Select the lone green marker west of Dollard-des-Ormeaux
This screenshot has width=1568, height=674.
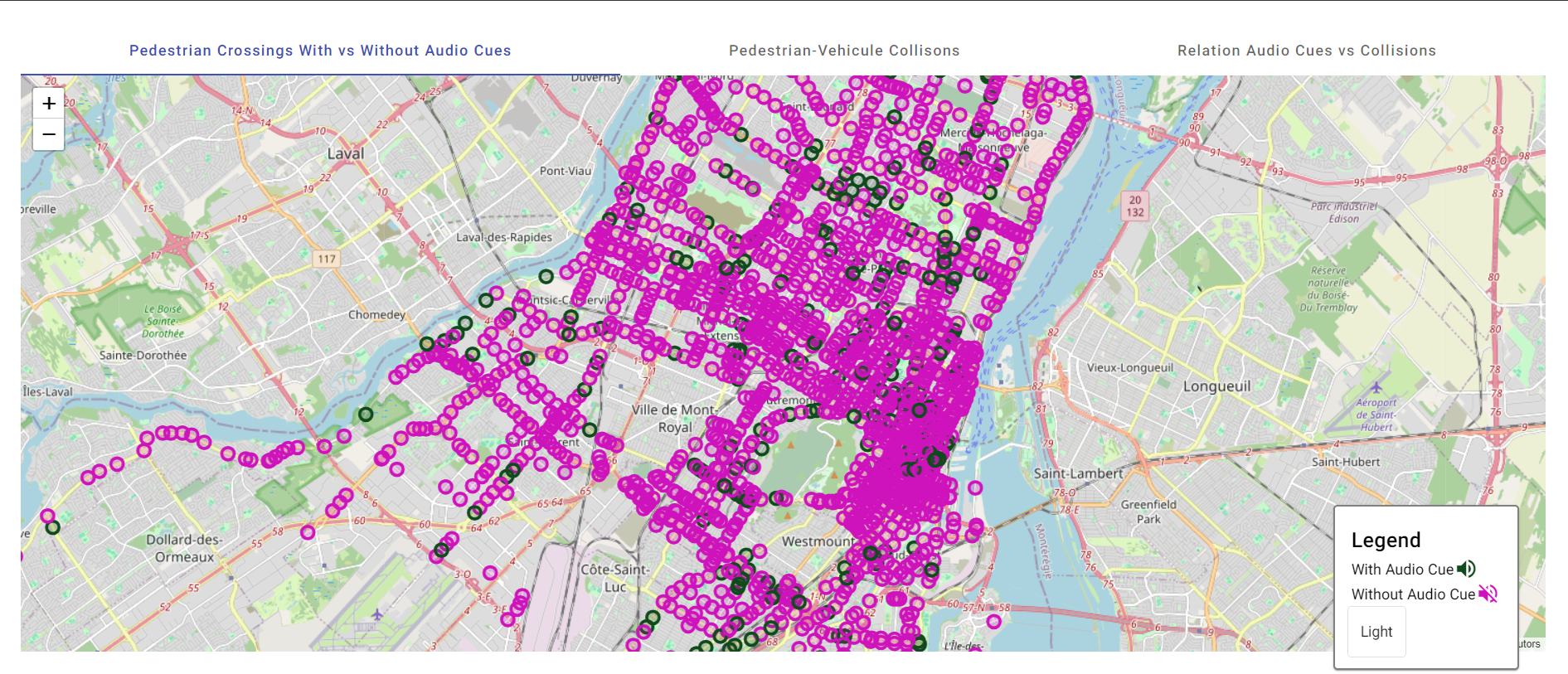[53, 527]
